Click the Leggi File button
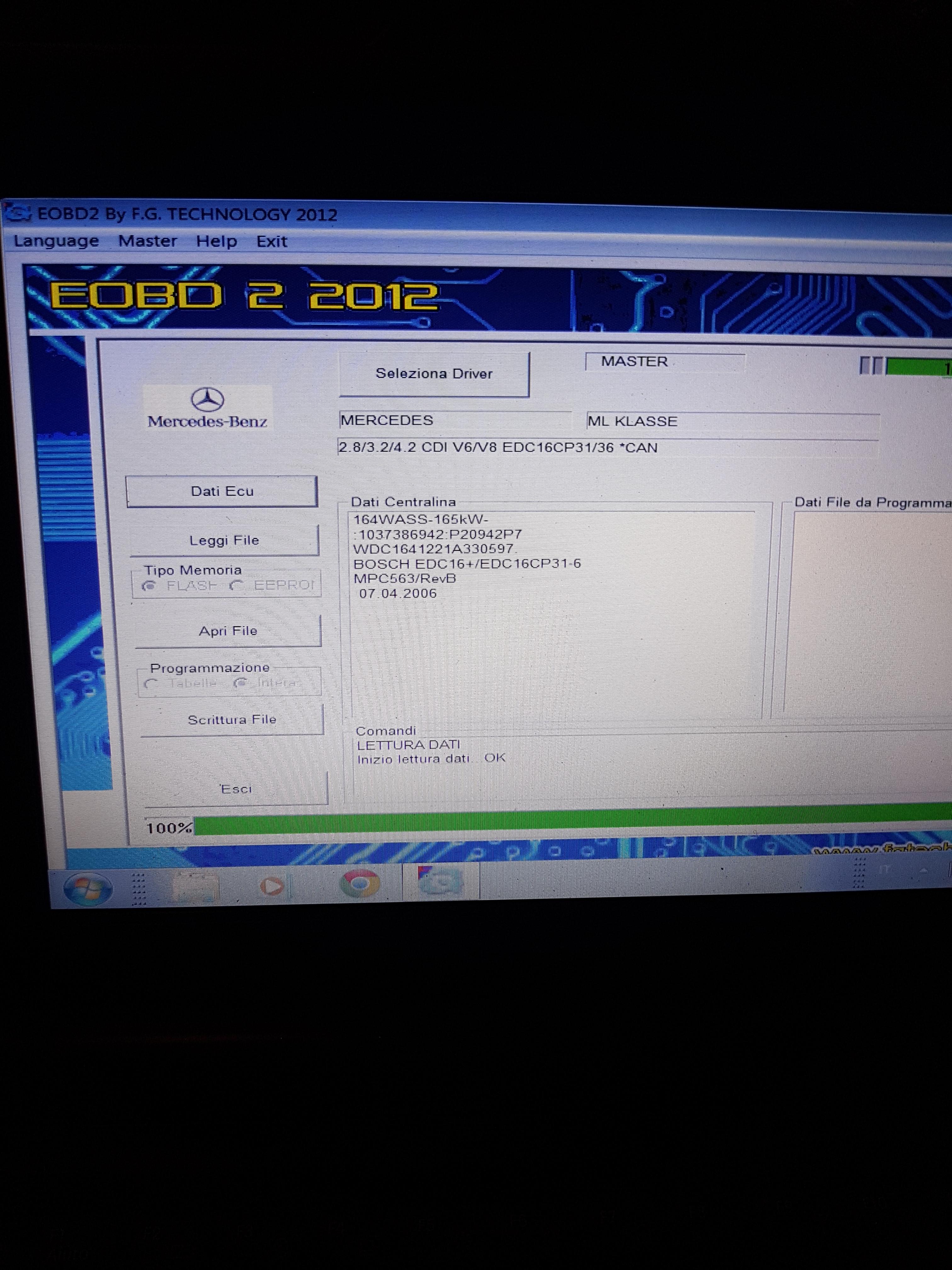The height and width of the screenshot is (1270, 952). pos(224,540)
